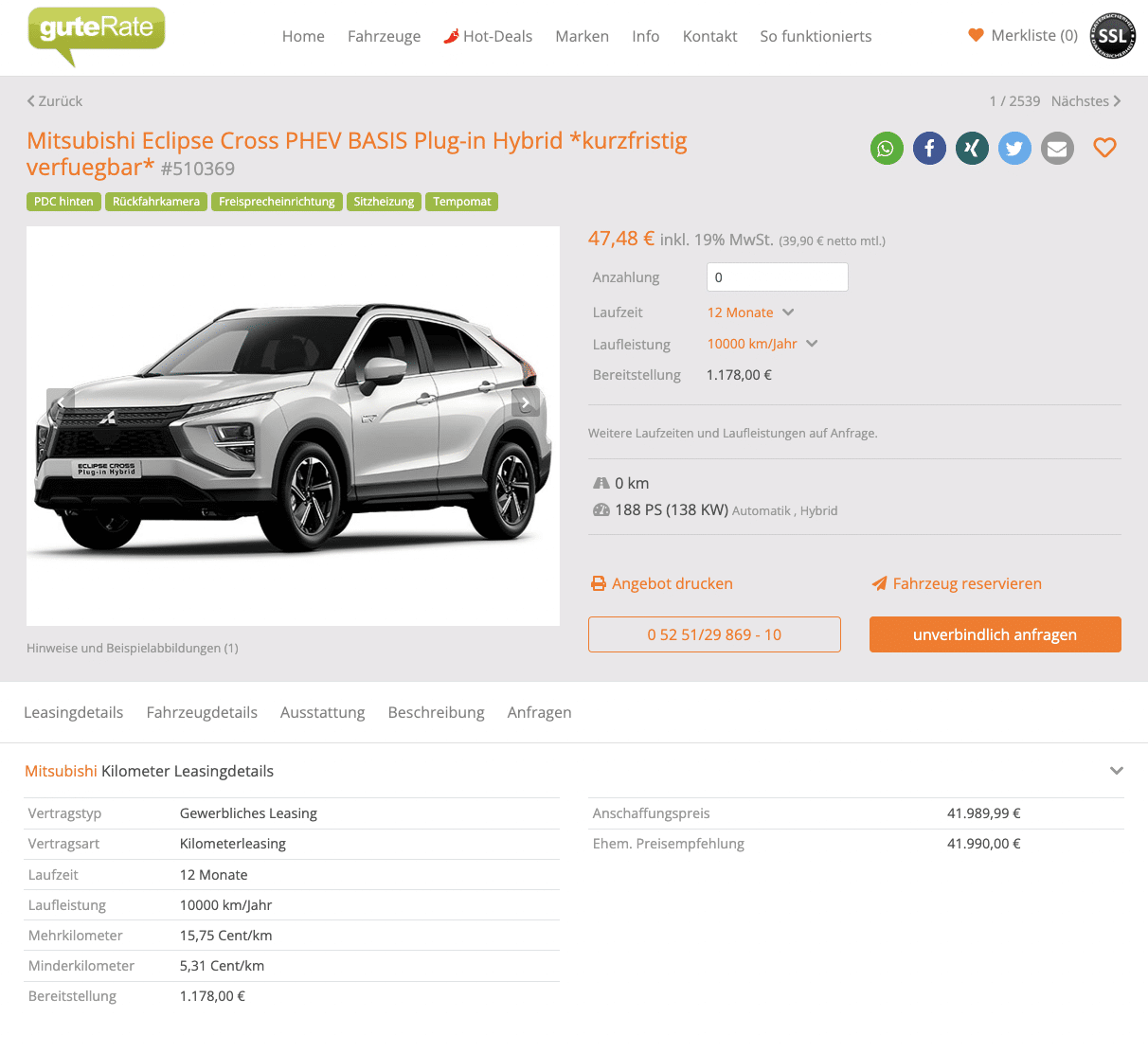Go back with Zurück link
Viewport: 1148px width, 1053px height.
pos(55,100)
